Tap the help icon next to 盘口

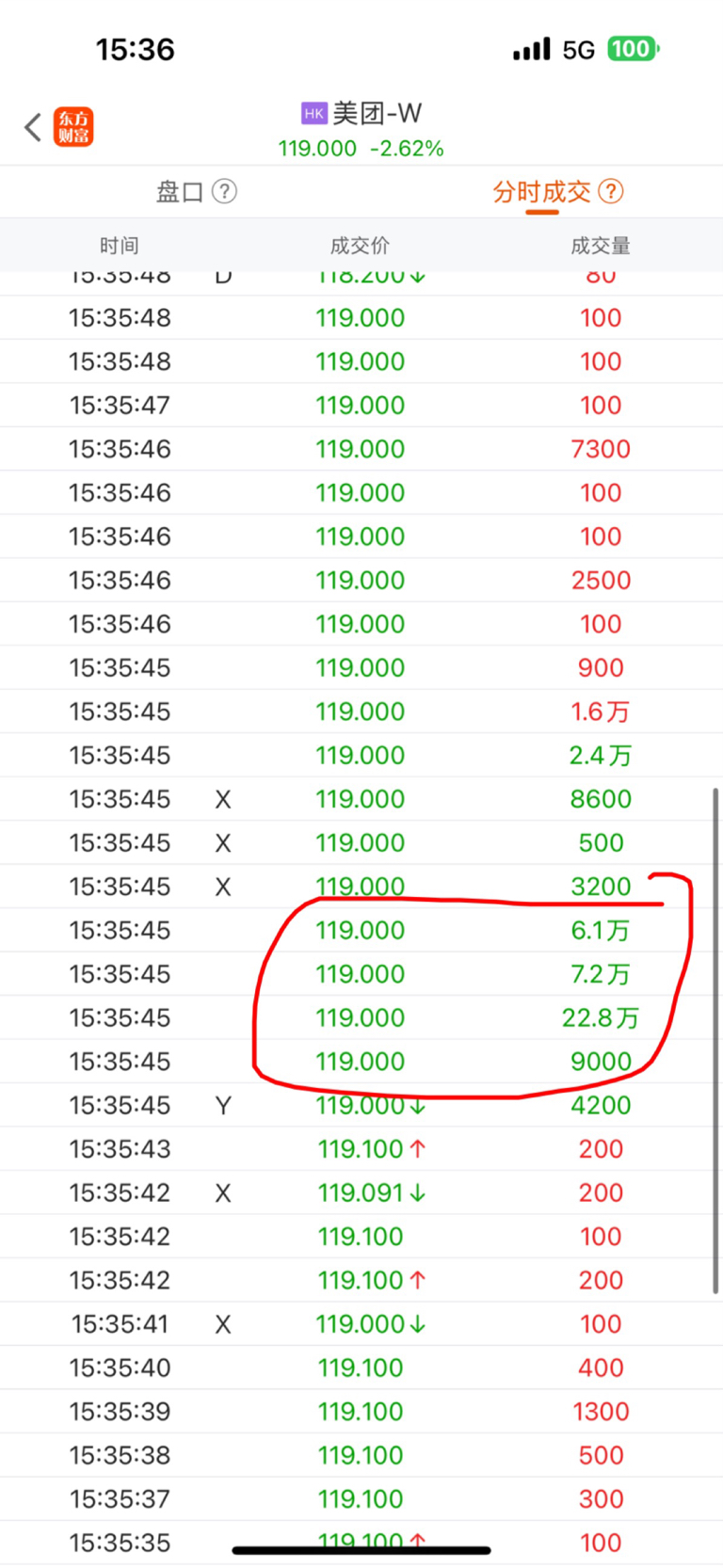click(224, 192)
